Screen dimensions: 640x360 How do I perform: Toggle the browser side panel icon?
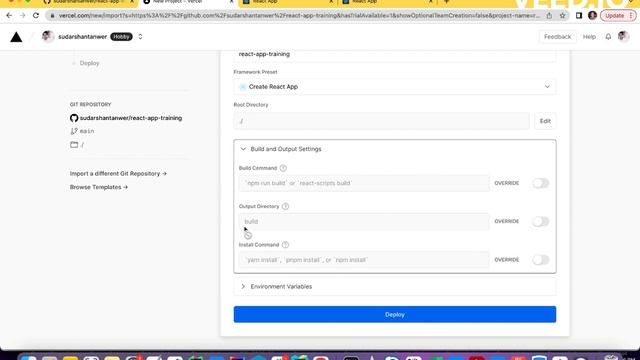click(579, 16)
